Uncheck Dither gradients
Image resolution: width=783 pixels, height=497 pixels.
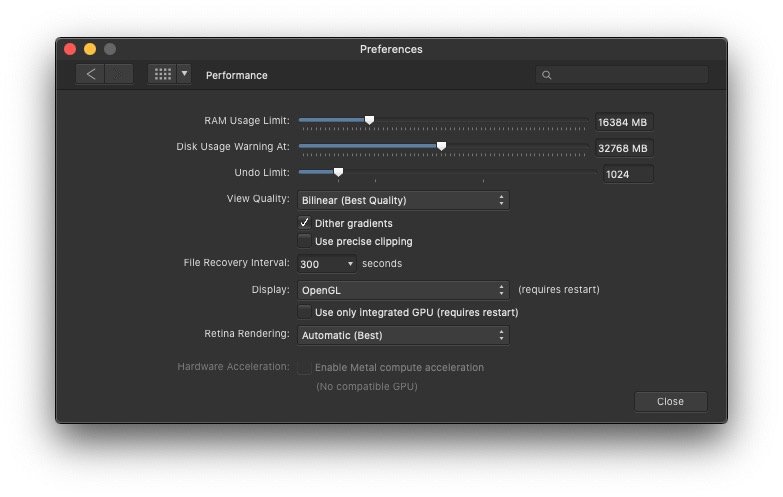pyautogui.click(x=304, y=223)
